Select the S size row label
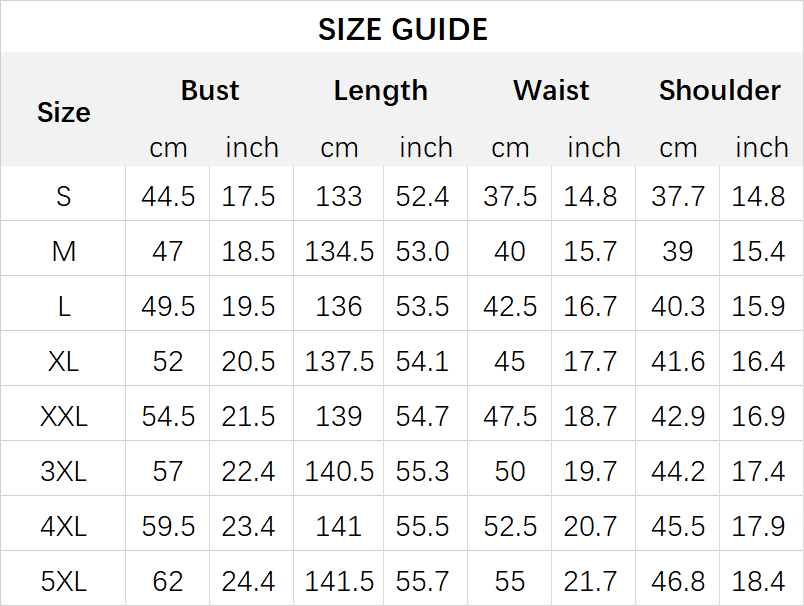Viewport: 804px width, 606px height. (63, 196)
